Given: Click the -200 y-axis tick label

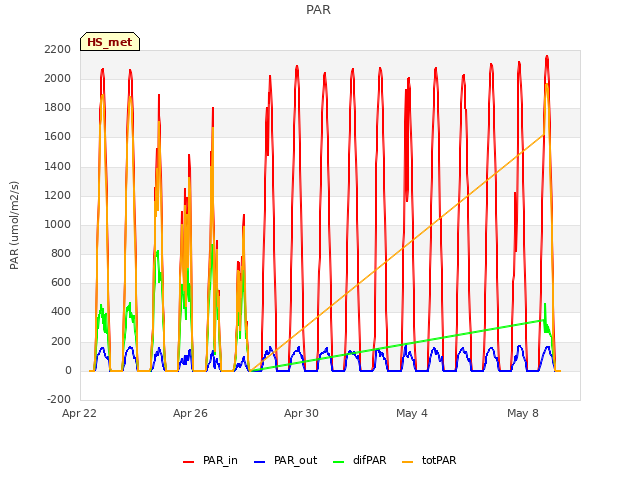Looking at the screenshot, I should tap(59, 400).
